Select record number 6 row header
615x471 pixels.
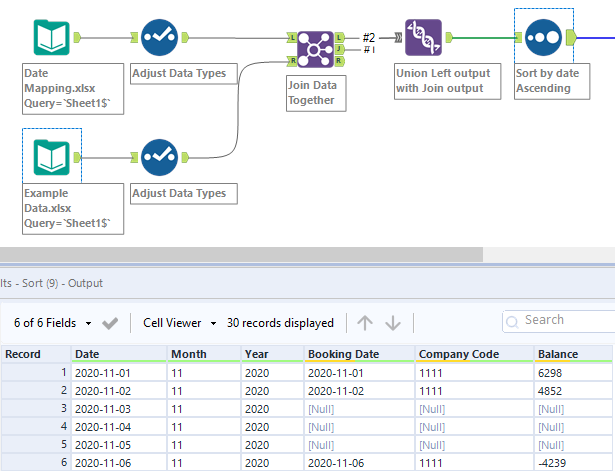point(36,463)
